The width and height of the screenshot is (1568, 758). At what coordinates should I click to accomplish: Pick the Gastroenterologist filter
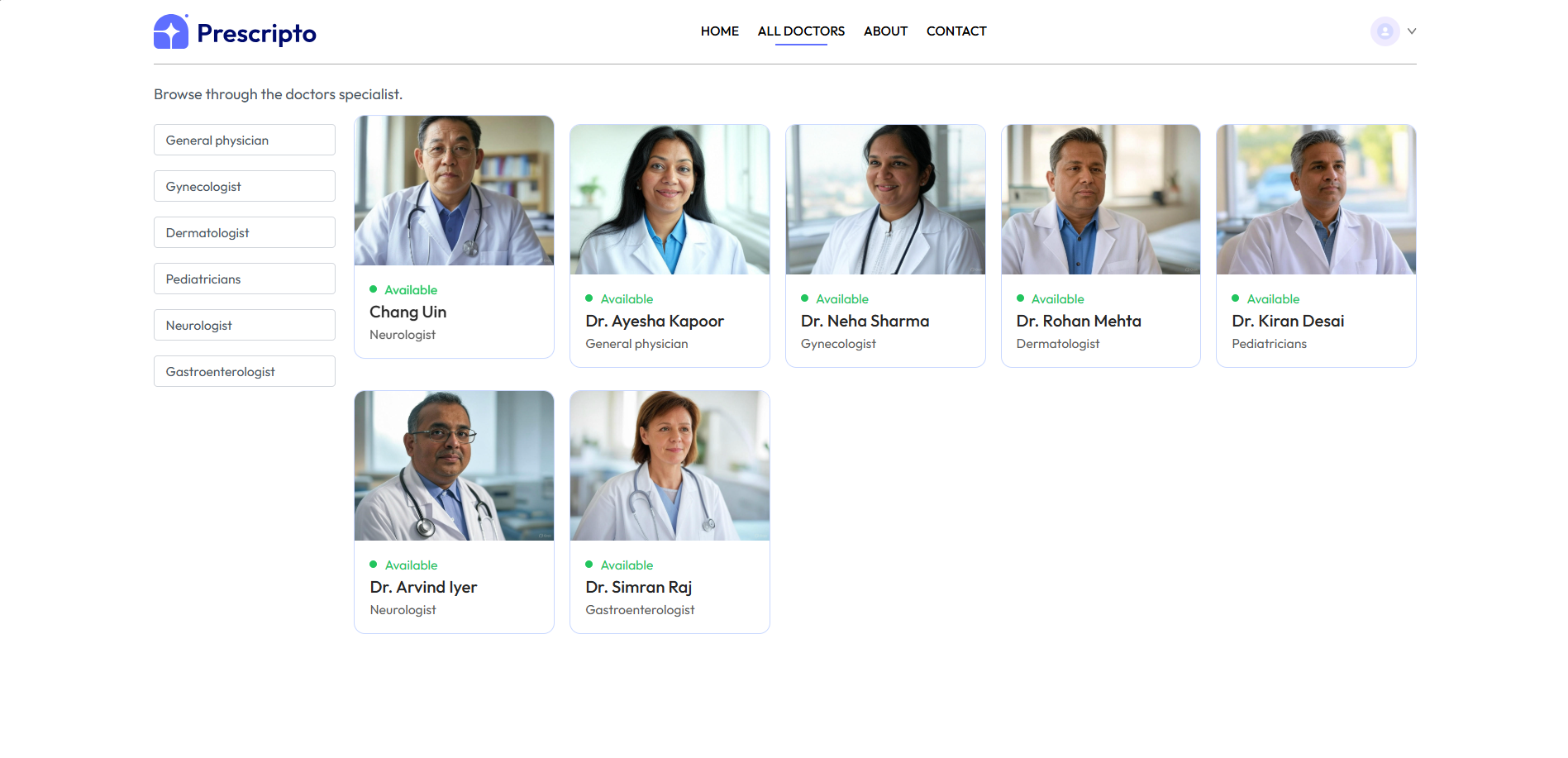coord(245,371)
